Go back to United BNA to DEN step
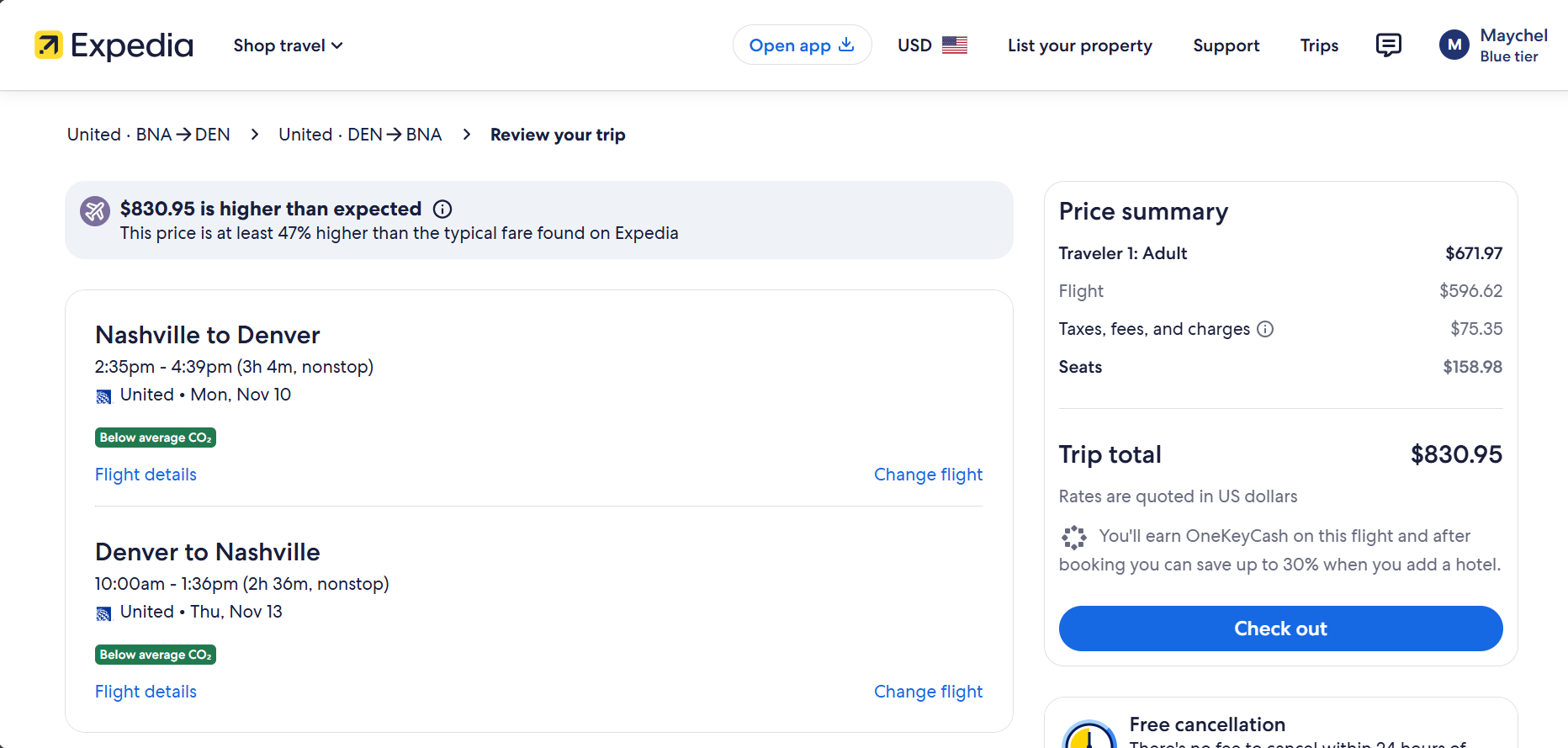 pos(148,135)
